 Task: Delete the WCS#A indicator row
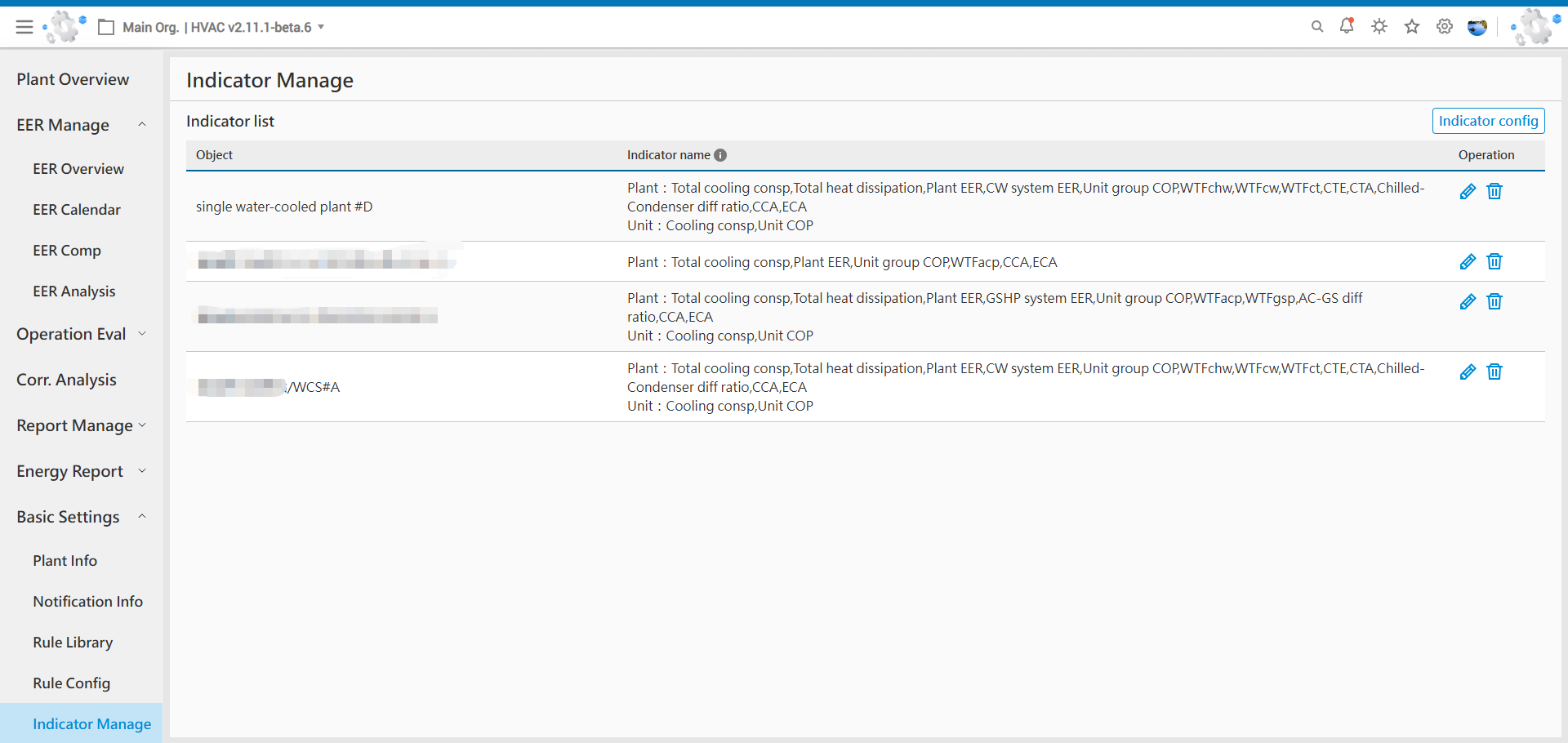[1494, 371]
